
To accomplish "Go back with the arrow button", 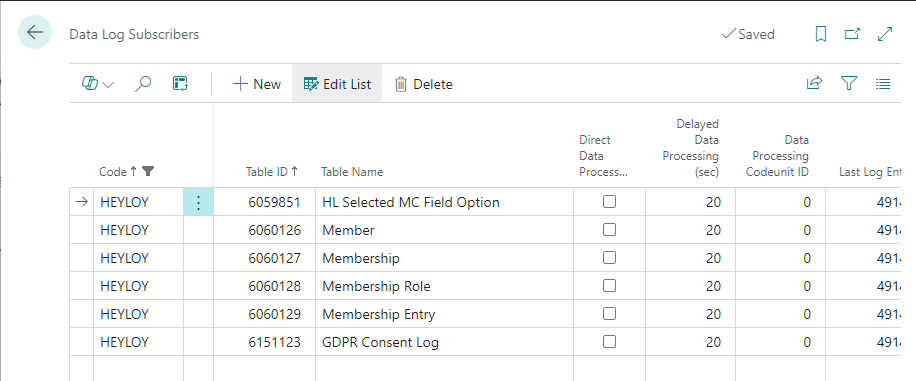I will (x=35, y=32).
